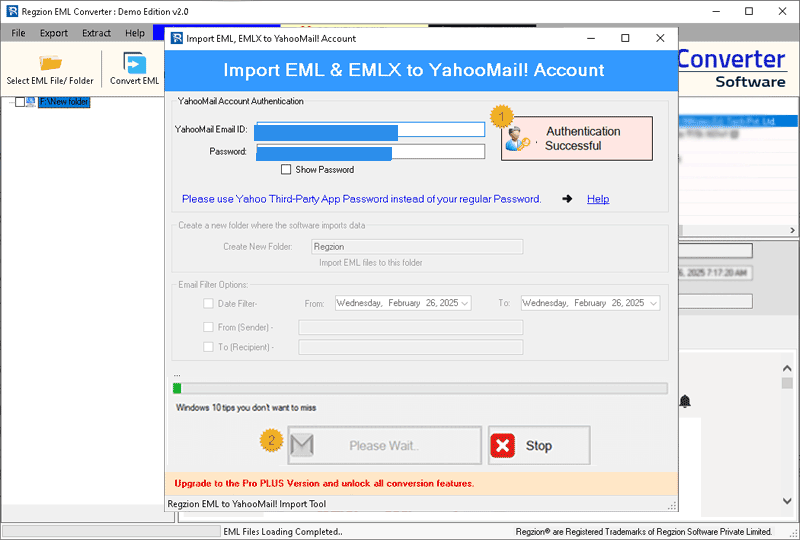Click the green import progress bar
Image resolution: width=800 pixels, height=540 pixels.
pyautogui.click(x=420, y=388)
